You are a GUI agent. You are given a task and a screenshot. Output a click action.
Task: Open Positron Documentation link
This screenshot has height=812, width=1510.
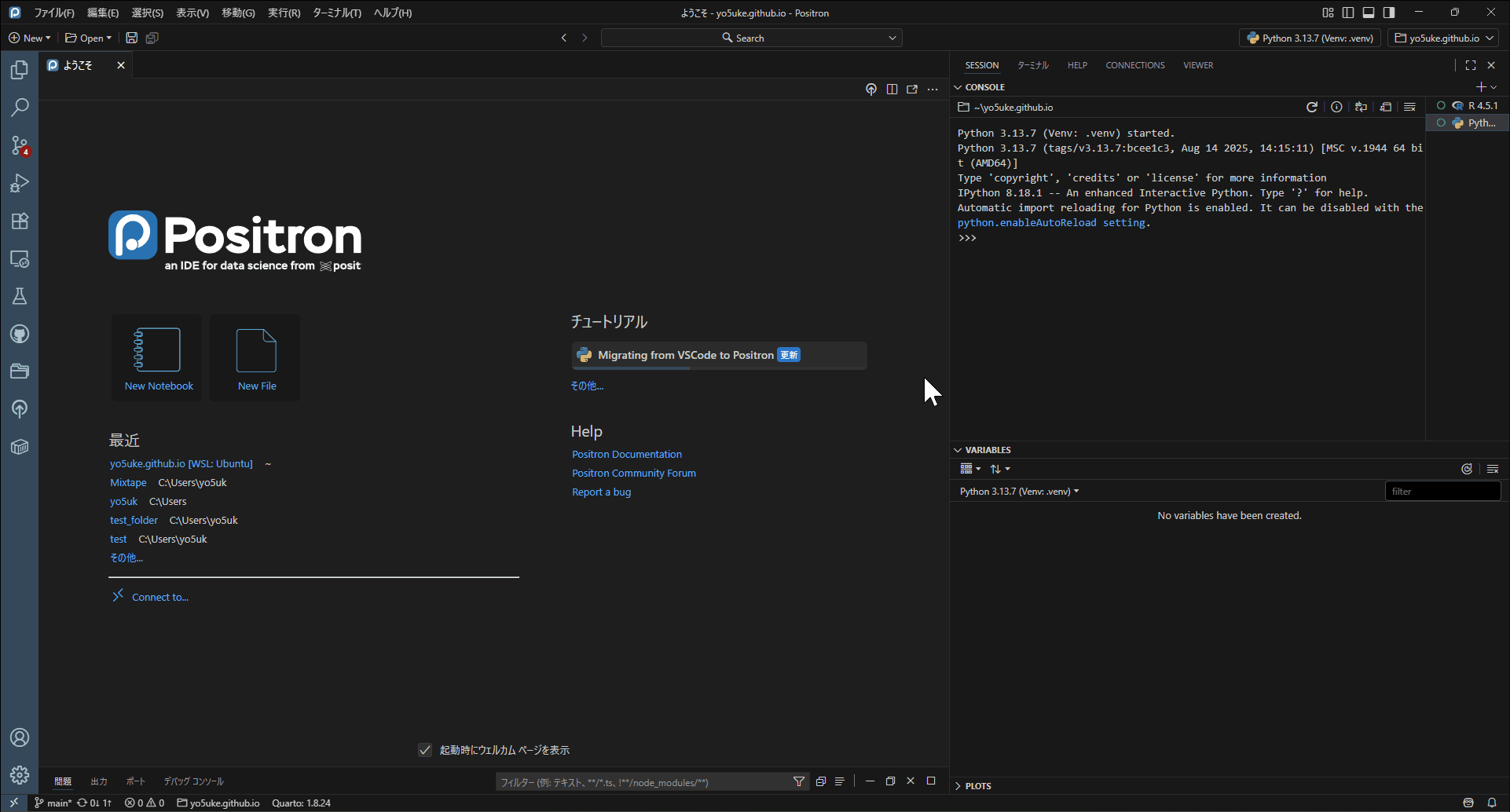pyautogui.click(x=626, y=454)
